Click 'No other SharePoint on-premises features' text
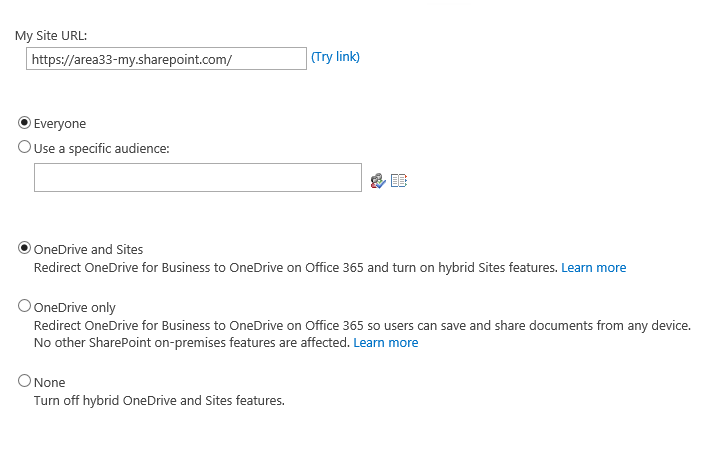The width and height of the screenshot is (716, 466). (x=190, y=343)
